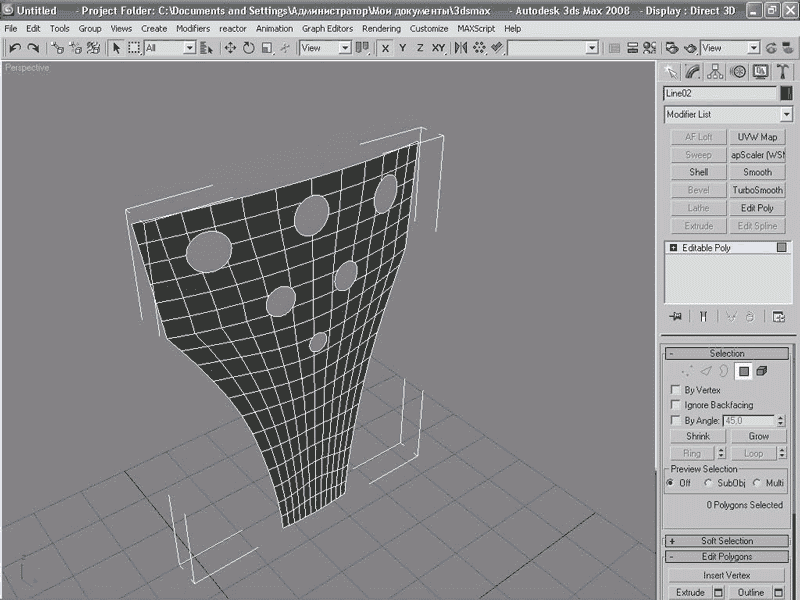This screenshot has width=800, height=600.
Task: Click the Undo arrow in the main toolbar
Action: tap(14, 48)
